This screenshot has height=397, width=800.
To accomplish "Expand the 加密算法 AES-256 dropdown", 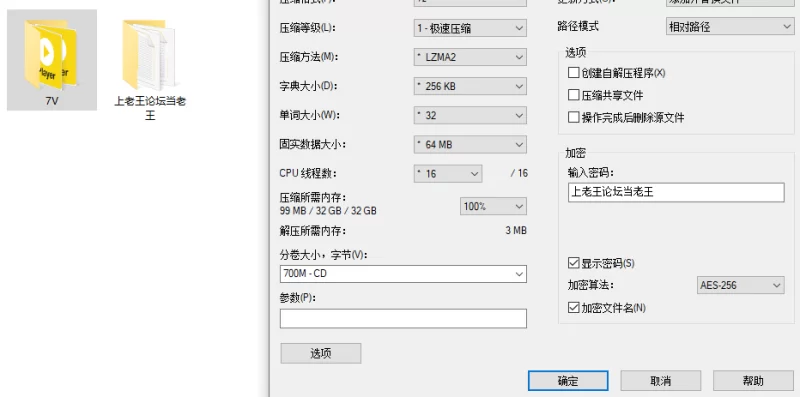I will coord(740,285).
